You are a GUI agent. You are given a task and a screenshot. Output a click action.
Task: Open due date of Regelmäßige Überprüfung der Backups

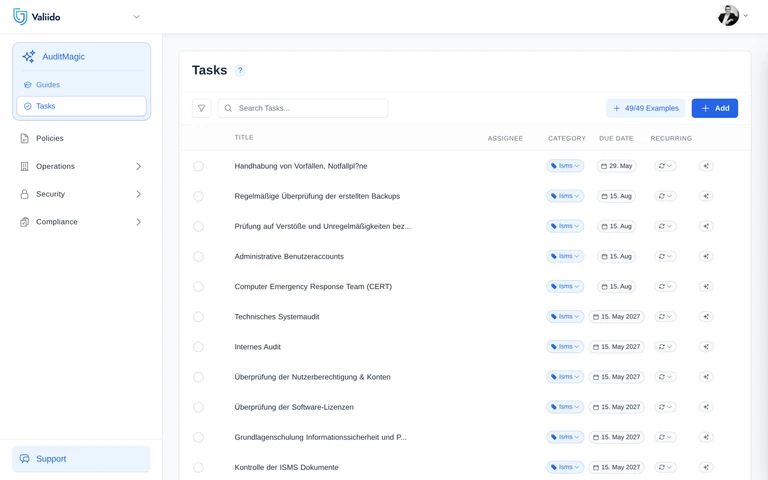click(x=616, y=196)
